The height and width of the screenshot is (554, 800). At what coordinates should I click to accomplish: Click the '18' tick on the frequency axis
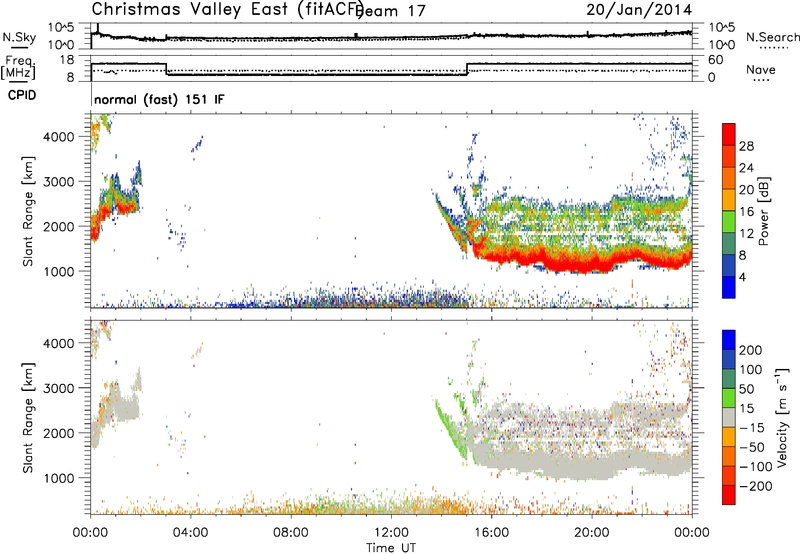coord(66,60)
